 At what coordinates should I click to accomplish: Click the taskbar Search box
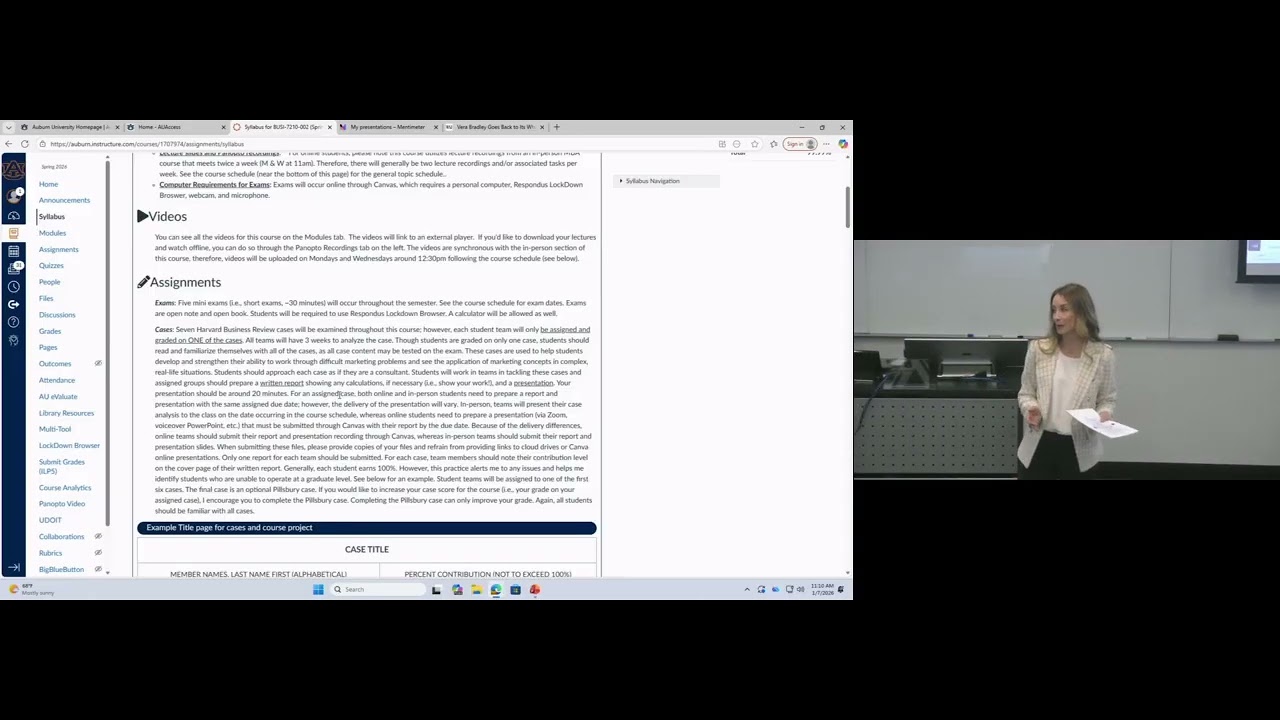376,589
